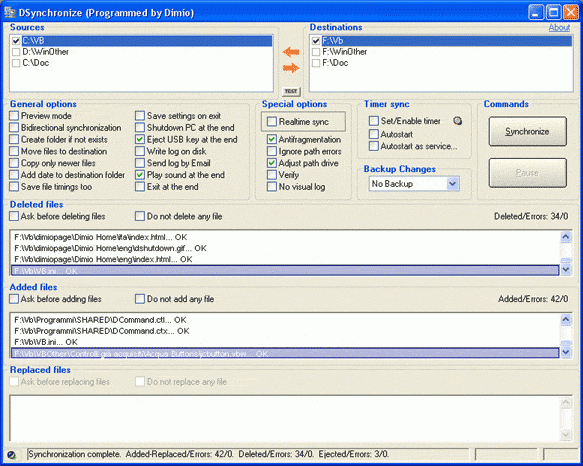The height and width of the screenshot is (466, 583).
Task: Enable Write log on disk
Action: coord(140,151)
